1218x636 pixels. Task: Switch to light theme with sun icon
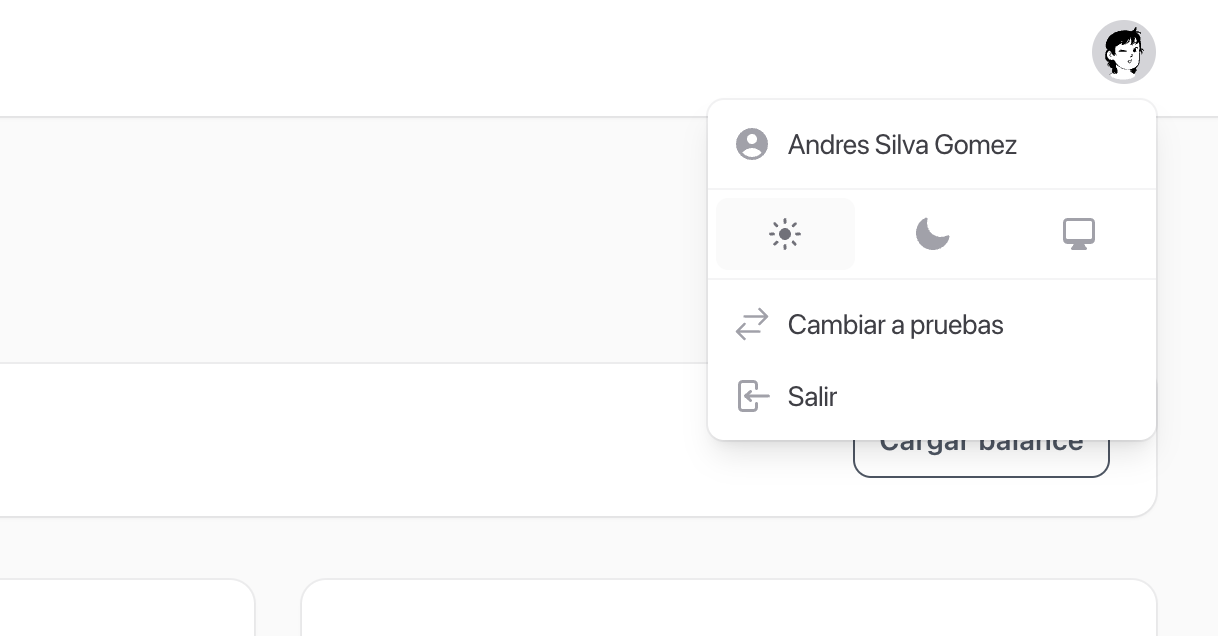tap(786, 234)
